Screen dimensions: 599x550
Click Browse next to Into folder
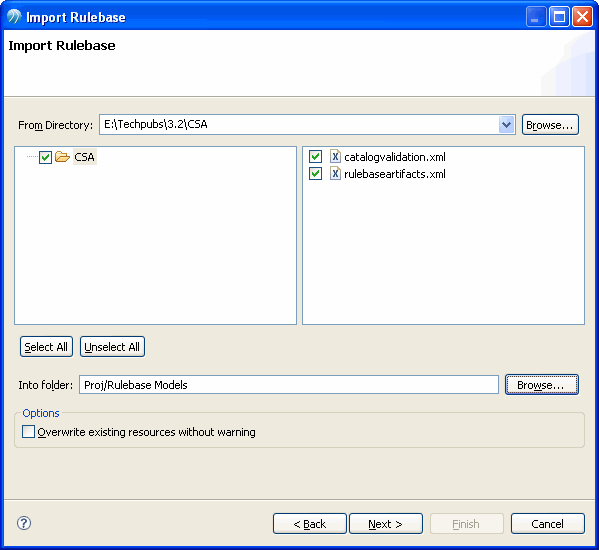(542, 385)
